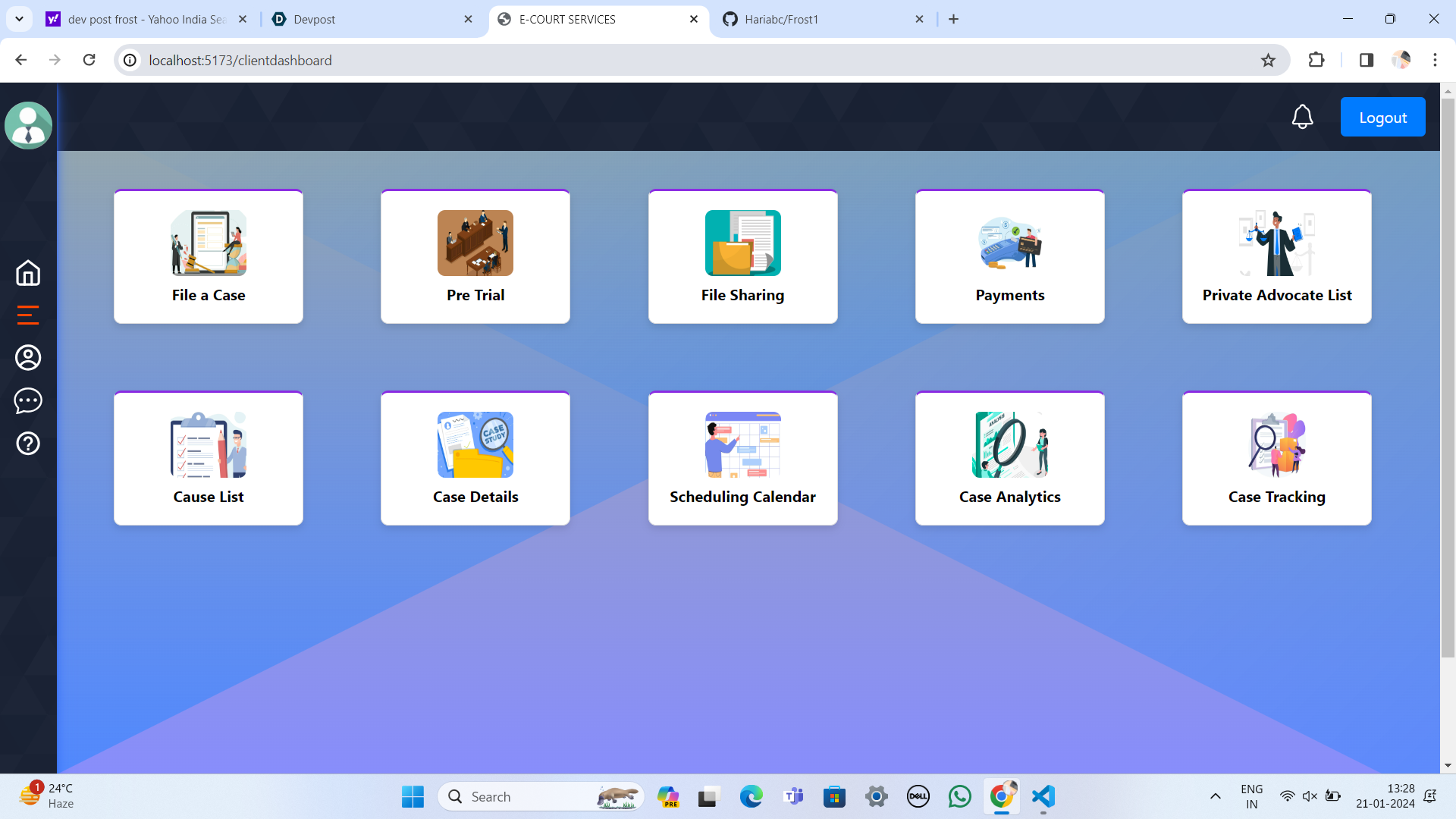This screenshot has width=1456, height=819.
Task: Open the File a Case card
Action: 209,257
